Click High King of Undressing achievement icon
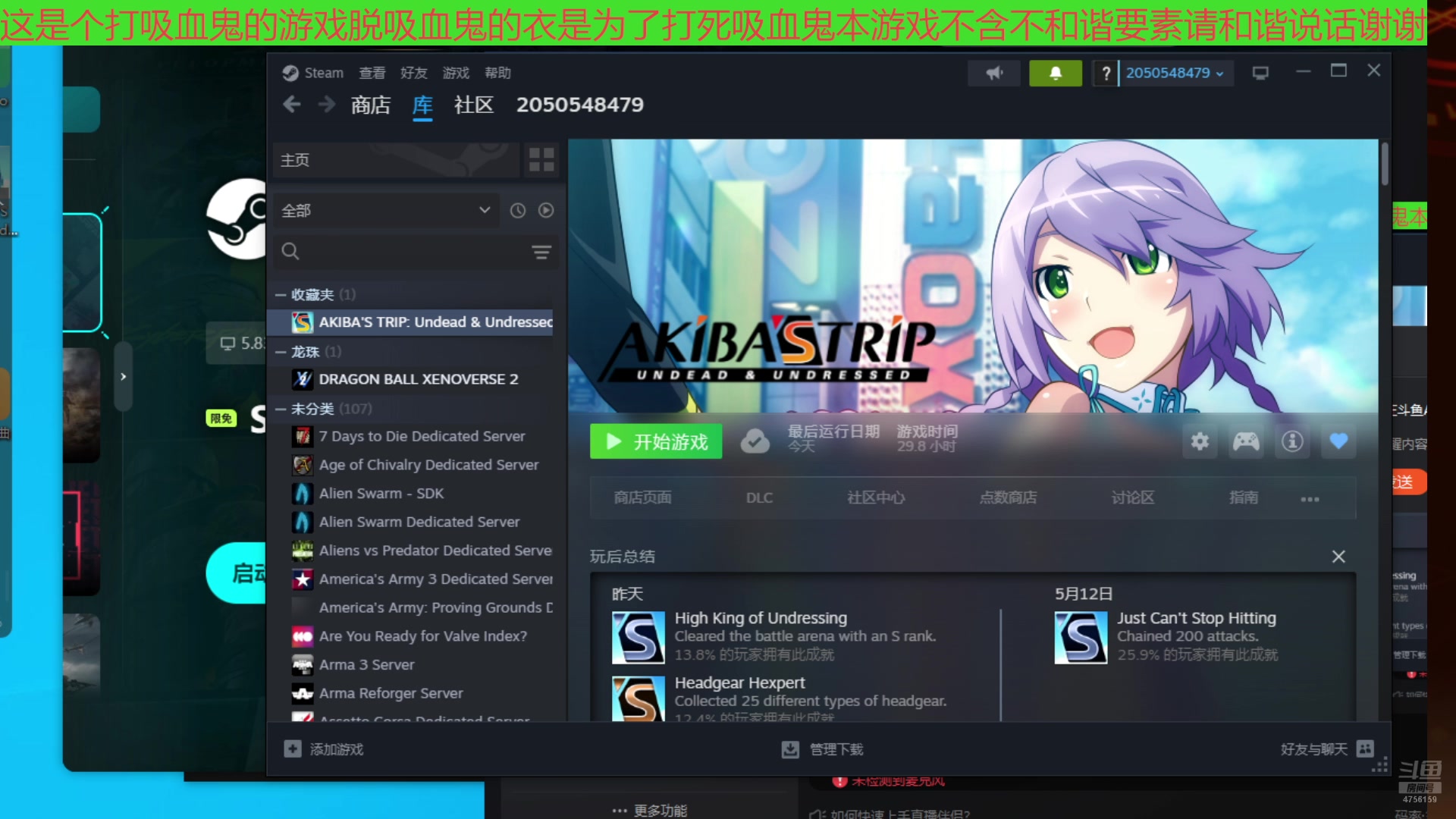 pos(639,638)
